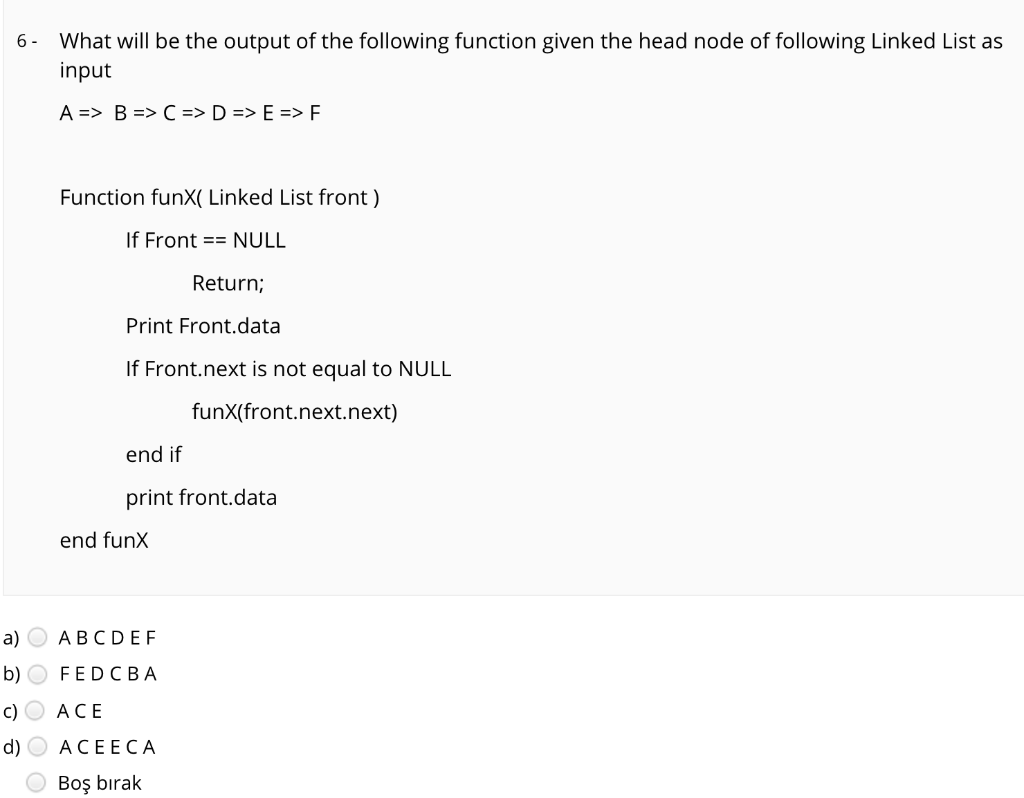The width and height of the screenshot is (1024, 798).
Task: Select radio button for option a
Action: click(36, 637)
